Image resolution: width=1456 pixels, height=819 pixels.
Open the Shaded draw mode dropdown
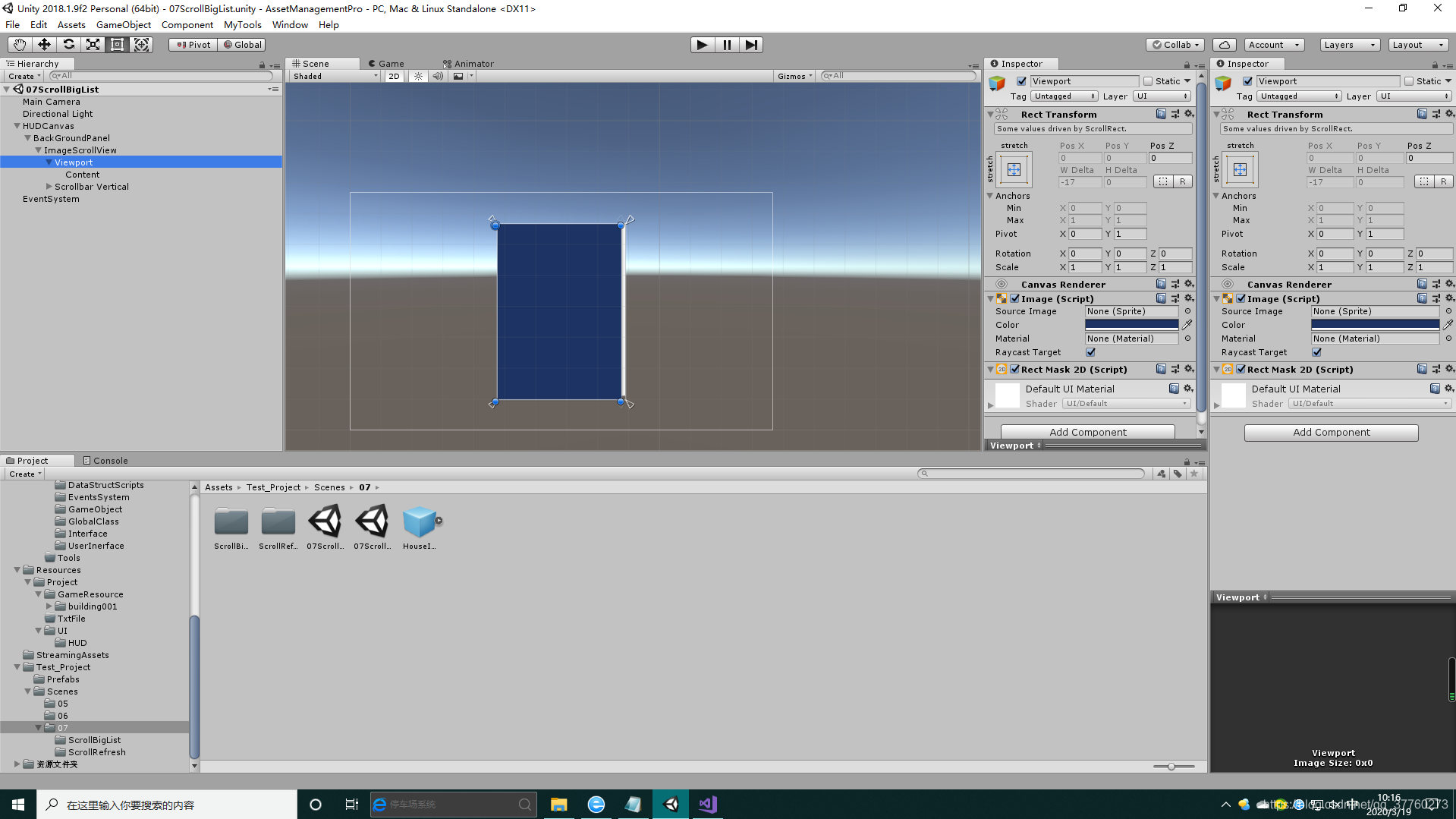[x=334, y=76]
